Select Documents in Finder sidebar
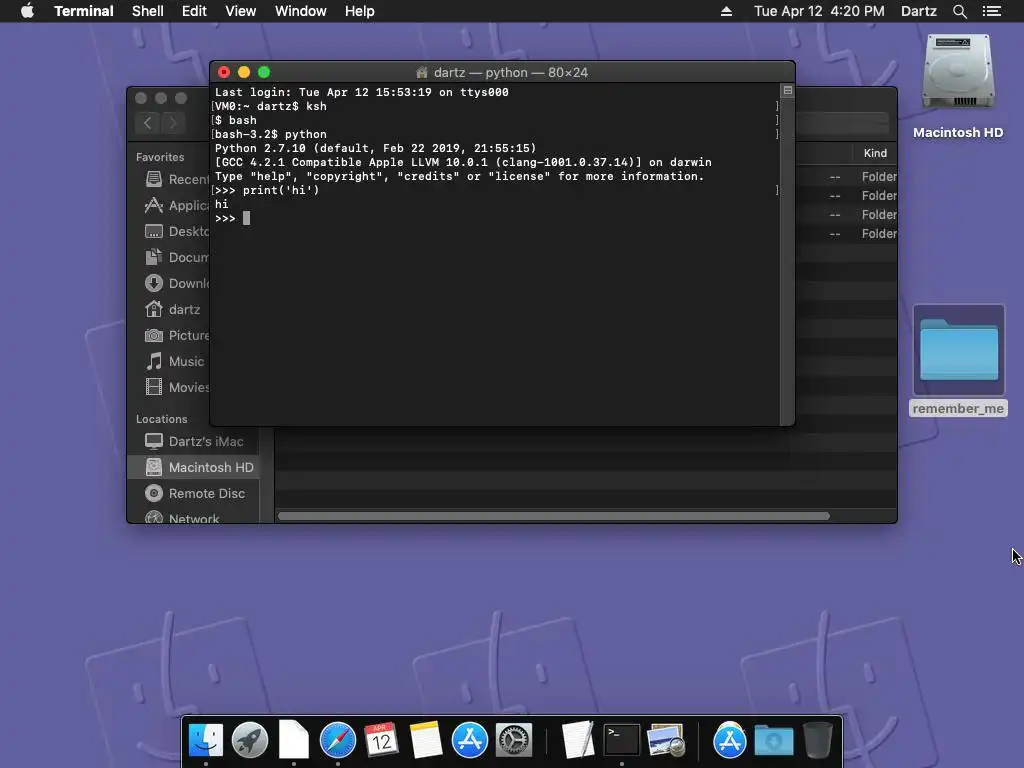Image resolution: width=1024 pixels, height=768 pixels. [x=176, y=257]
